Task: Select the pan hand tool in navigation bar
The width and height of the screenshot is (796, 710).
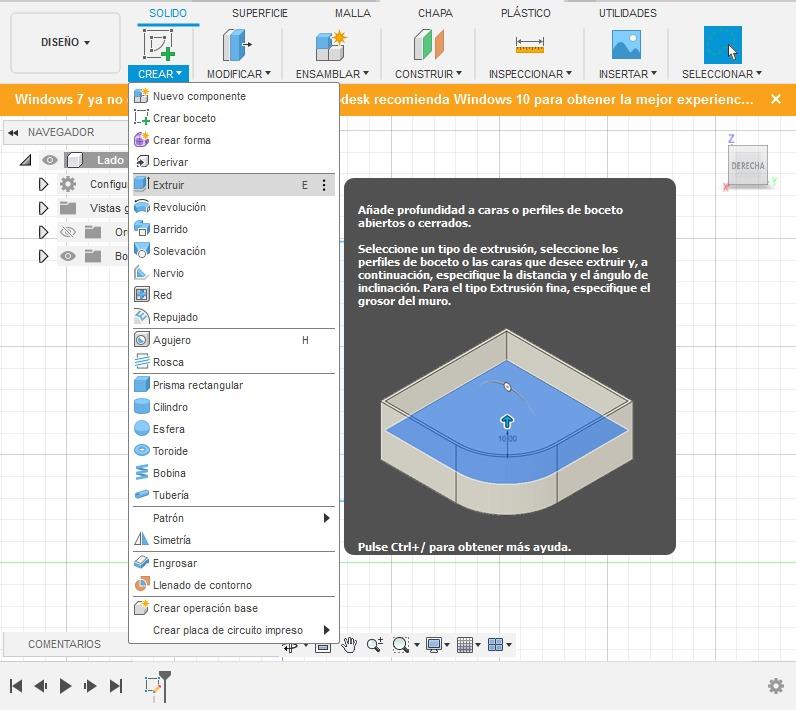Action: (x=349, y=645)
